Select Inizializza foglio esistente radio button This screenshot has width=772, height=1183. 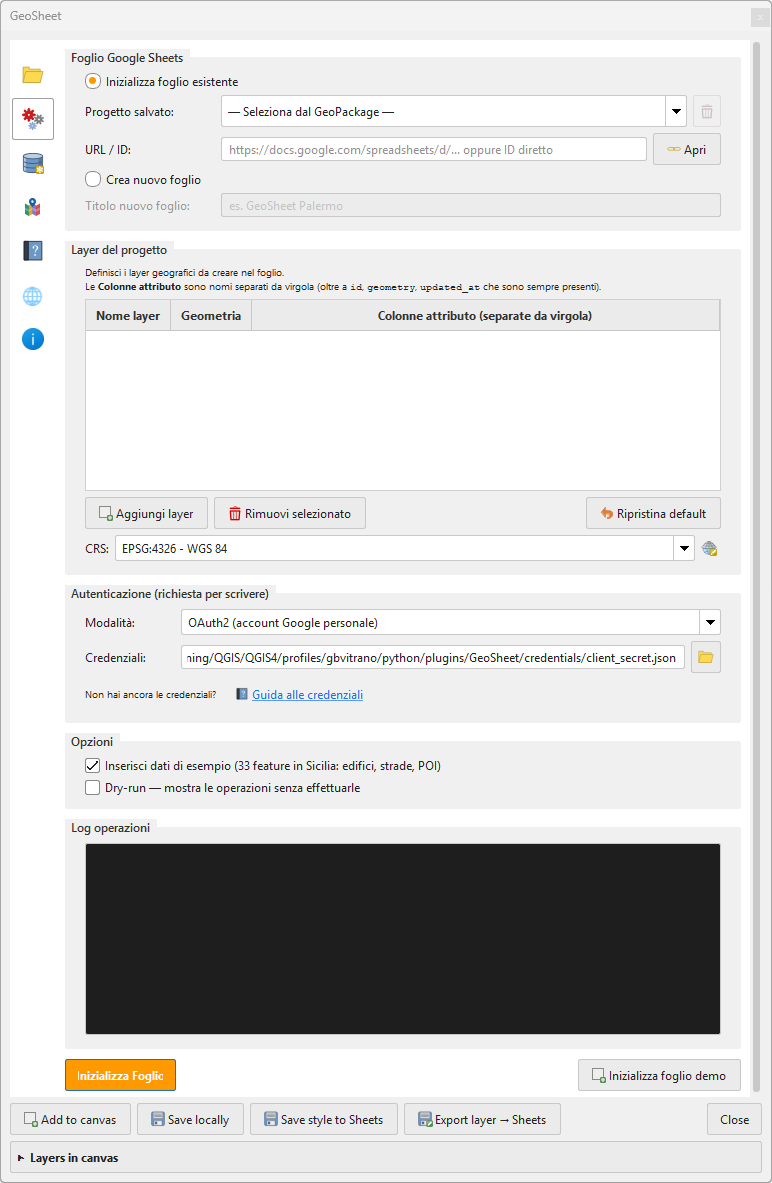(x=93, y=81)
